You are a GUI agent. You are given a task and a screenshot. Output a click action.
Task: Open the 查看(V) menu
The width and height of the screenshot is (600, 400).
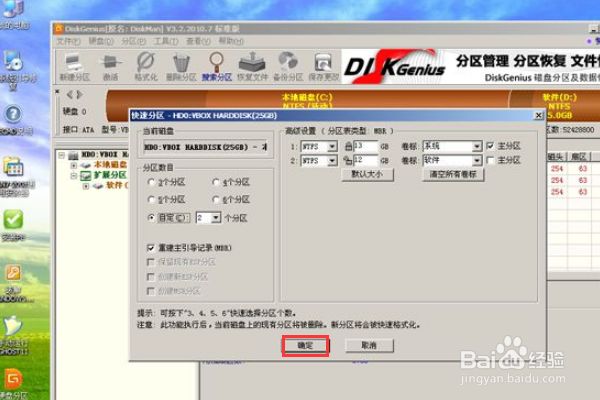point(198,41)
